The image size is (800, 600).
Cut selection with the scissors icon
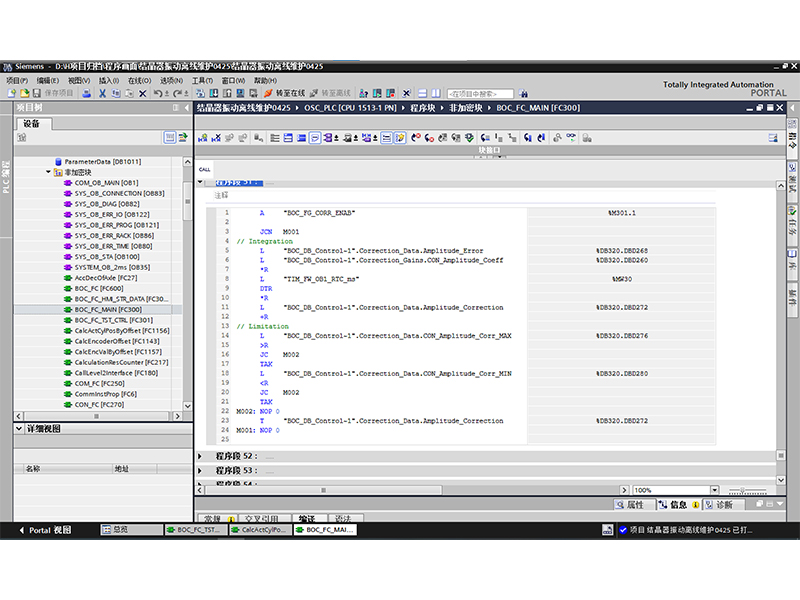point(103,93)
